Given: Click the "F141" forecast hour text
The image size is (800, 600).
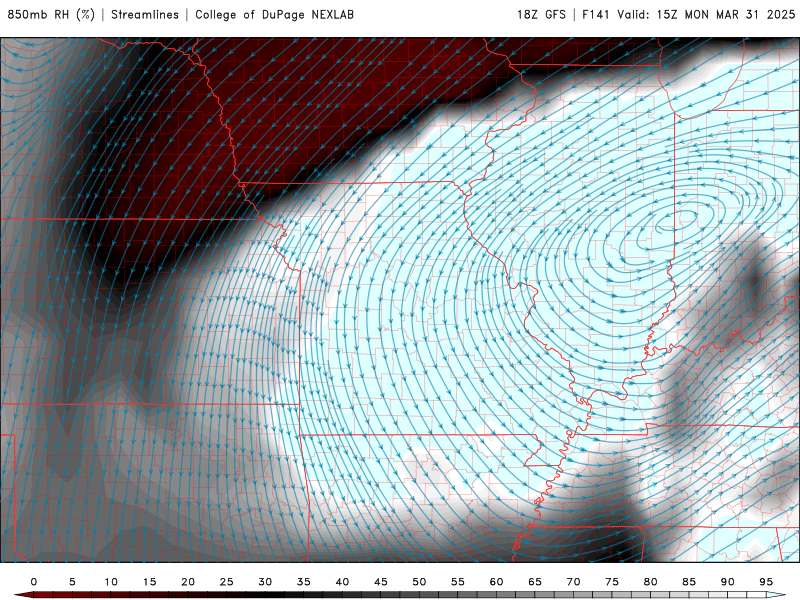Looking at the screenshot, I should coord(595,14).
